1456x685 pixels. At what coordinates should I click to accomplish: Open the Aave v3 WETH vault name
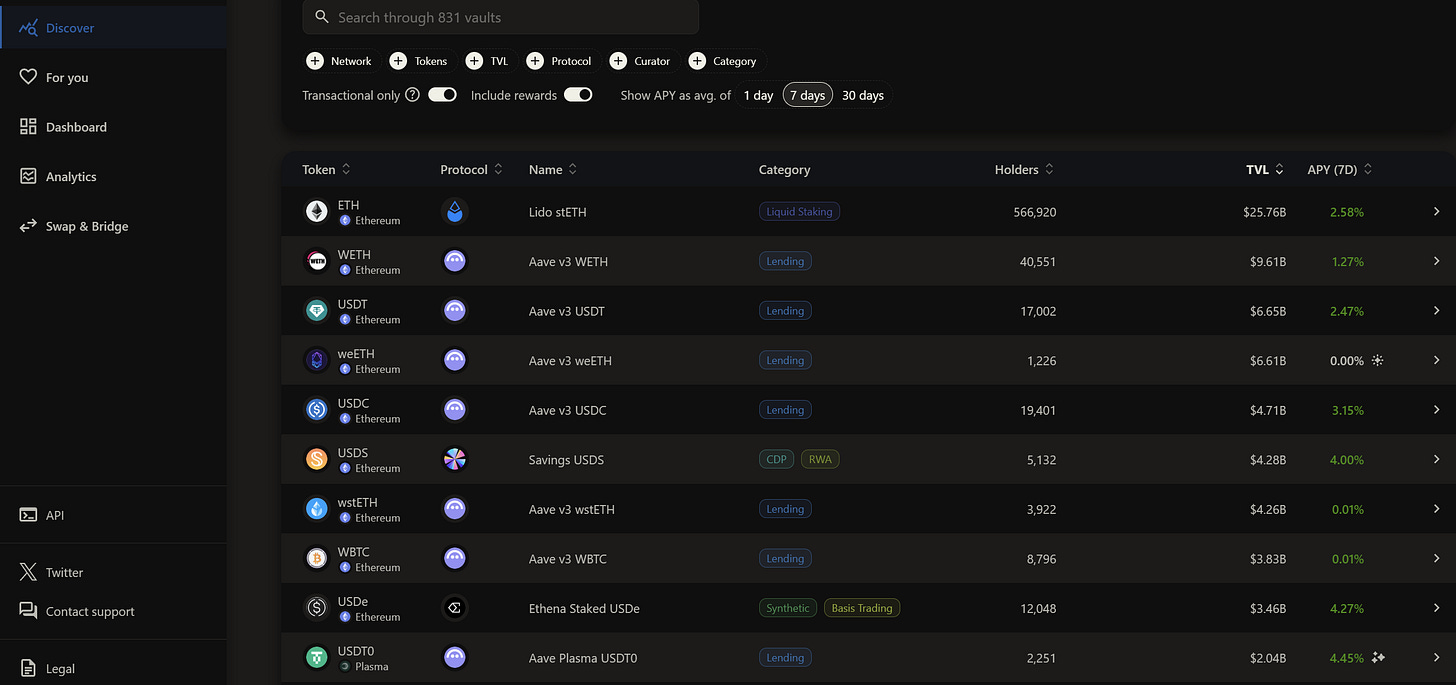[568, 261]
